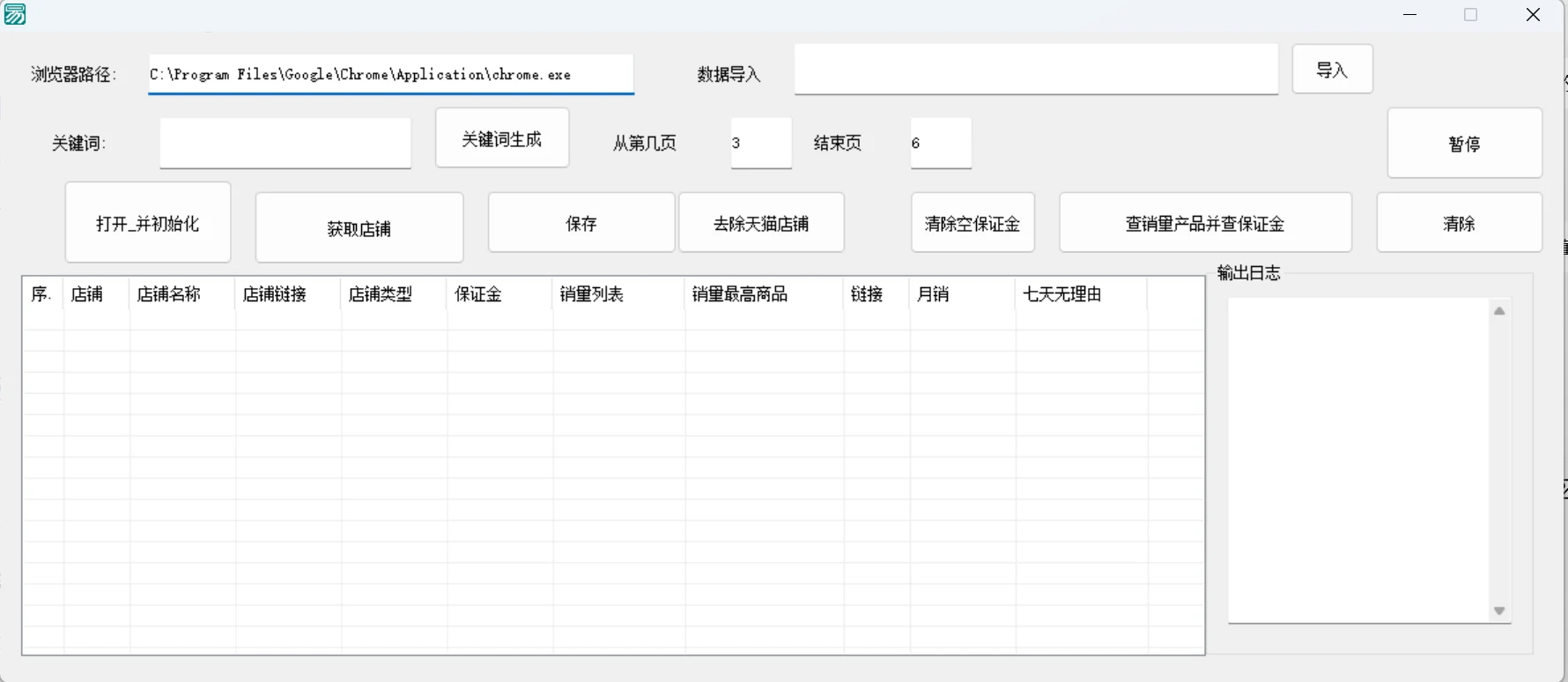The height and width of the screenshot is (682, 1568).
Task: Focus the 浏览器路径 browser path field
Action: (391, 74)
